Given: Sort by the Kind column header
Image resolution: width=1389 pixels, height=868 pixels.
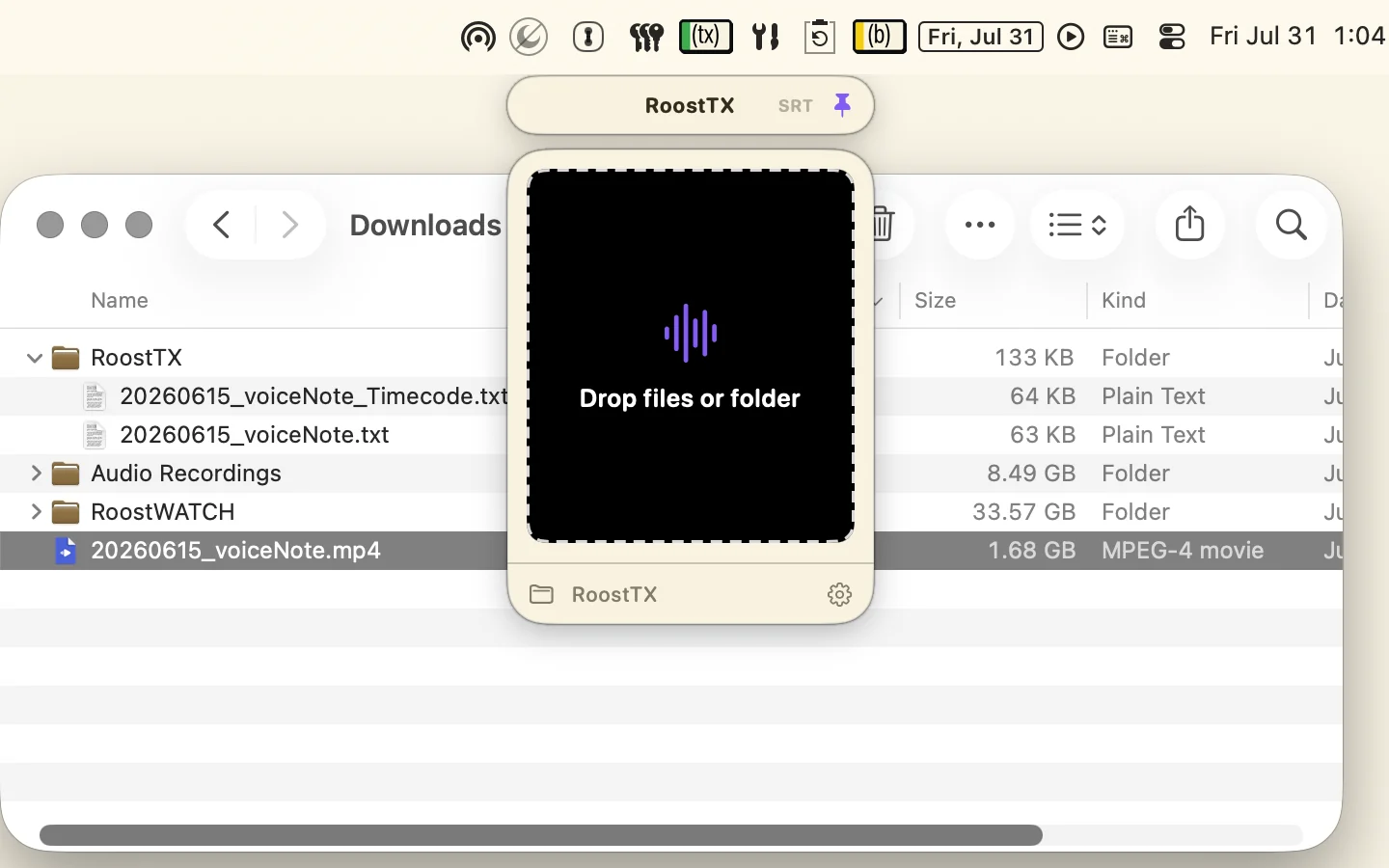Looking at the screenshot, I should click(x=1124, y=300).
